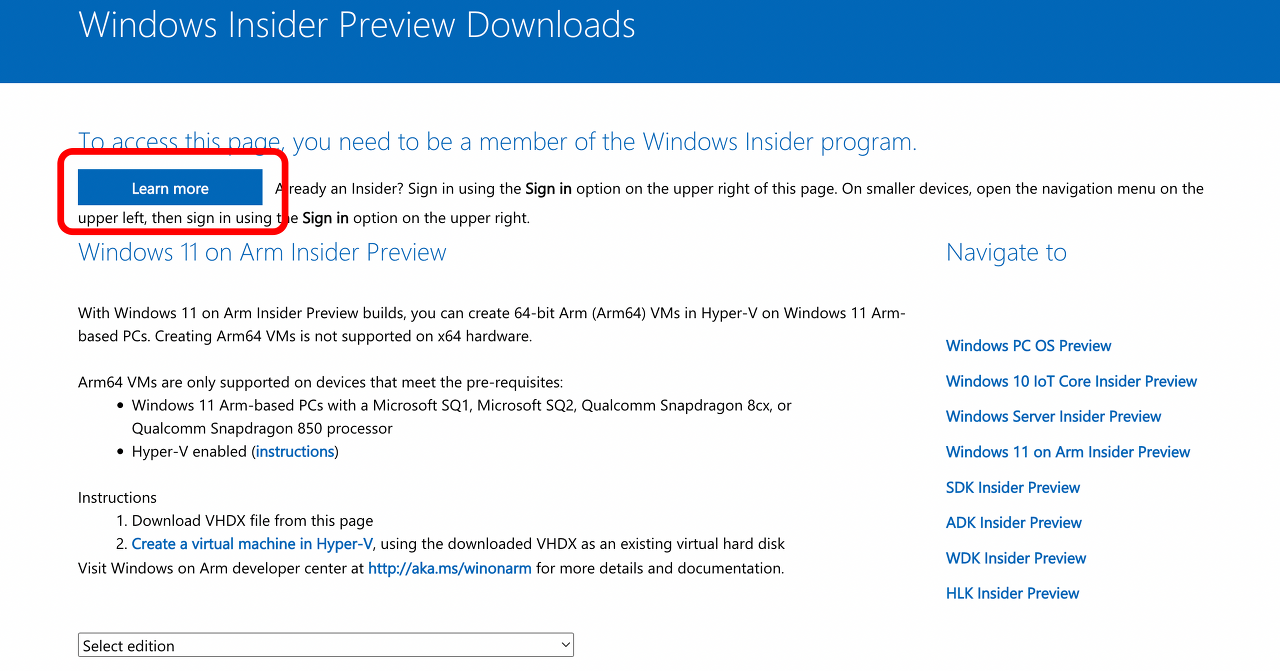Open Create a virtual machine in Hyper-V link

pyautogui.click(x=251, y=543)
